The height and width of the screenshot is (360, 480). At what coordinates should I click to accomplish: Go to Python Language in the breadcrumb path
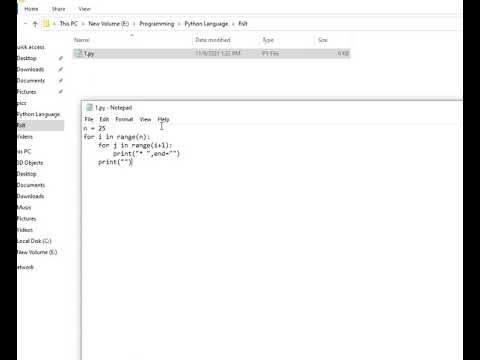click(x=206, y=24)
